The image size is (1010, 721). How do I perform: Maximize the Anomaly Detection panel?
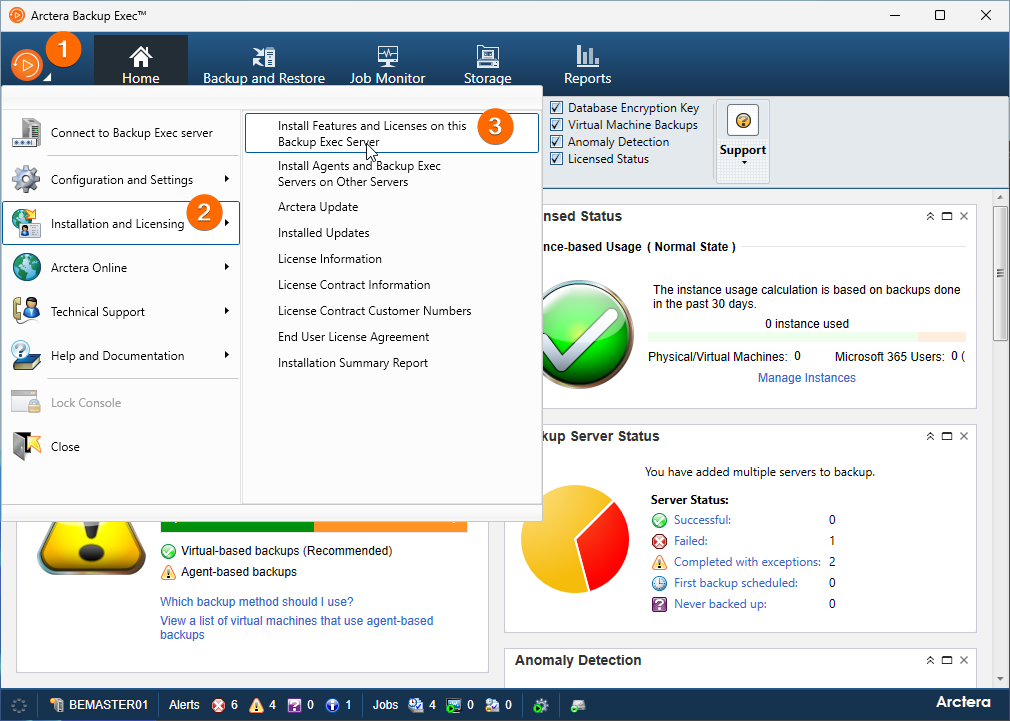(x=947, y=660)
